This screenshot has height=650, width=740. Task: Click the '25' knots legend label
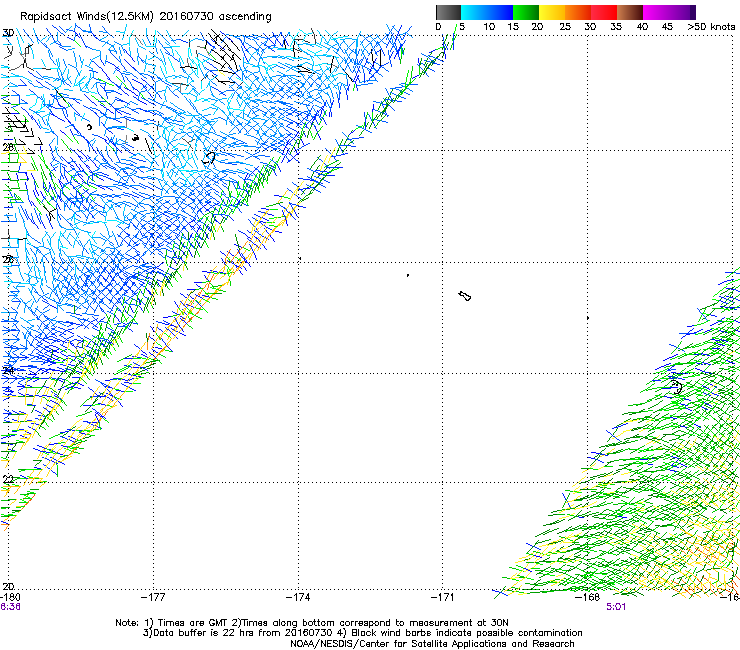point(565,27)
